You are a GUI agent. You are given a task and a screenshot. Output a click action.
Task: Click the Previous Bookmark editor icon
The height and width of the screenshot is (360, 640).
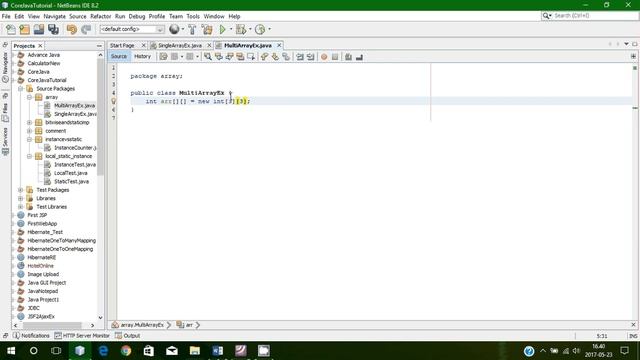[264, 57]
